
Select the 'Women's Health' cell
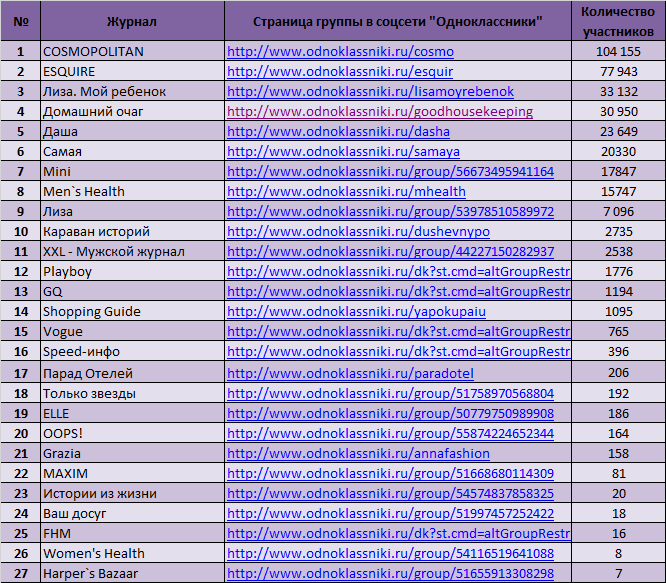click(x=132, y=553)
